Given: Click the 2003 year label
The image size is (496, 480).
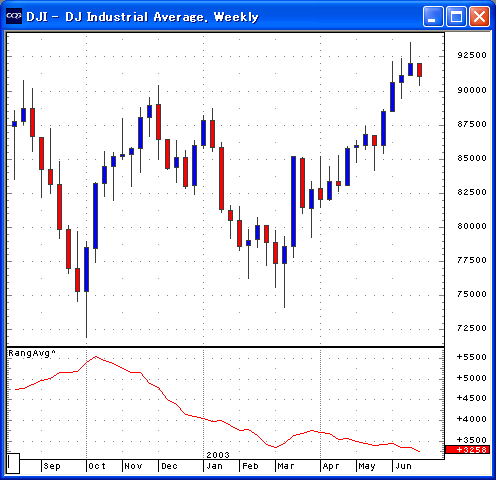Looking at the screenshot, I should pyautogui.click(x=218, y=455).
